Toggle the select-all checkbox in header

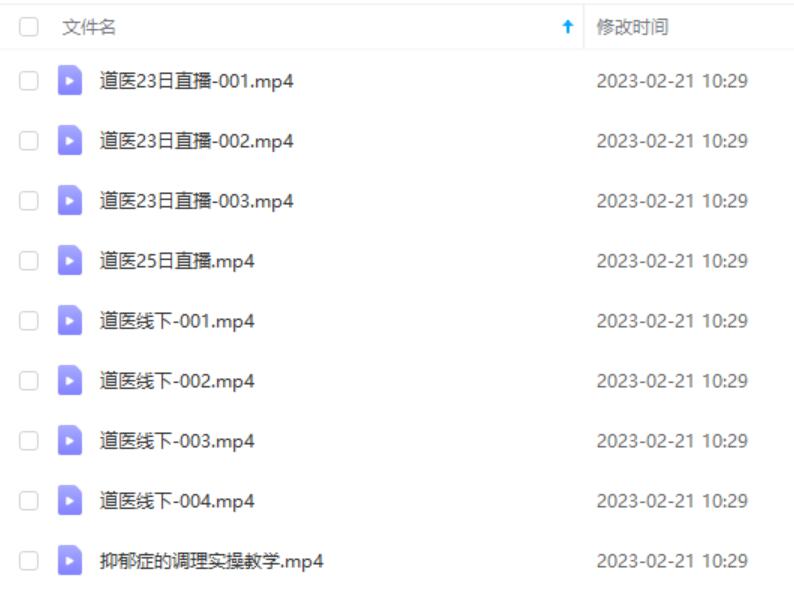tap(28, 27)
